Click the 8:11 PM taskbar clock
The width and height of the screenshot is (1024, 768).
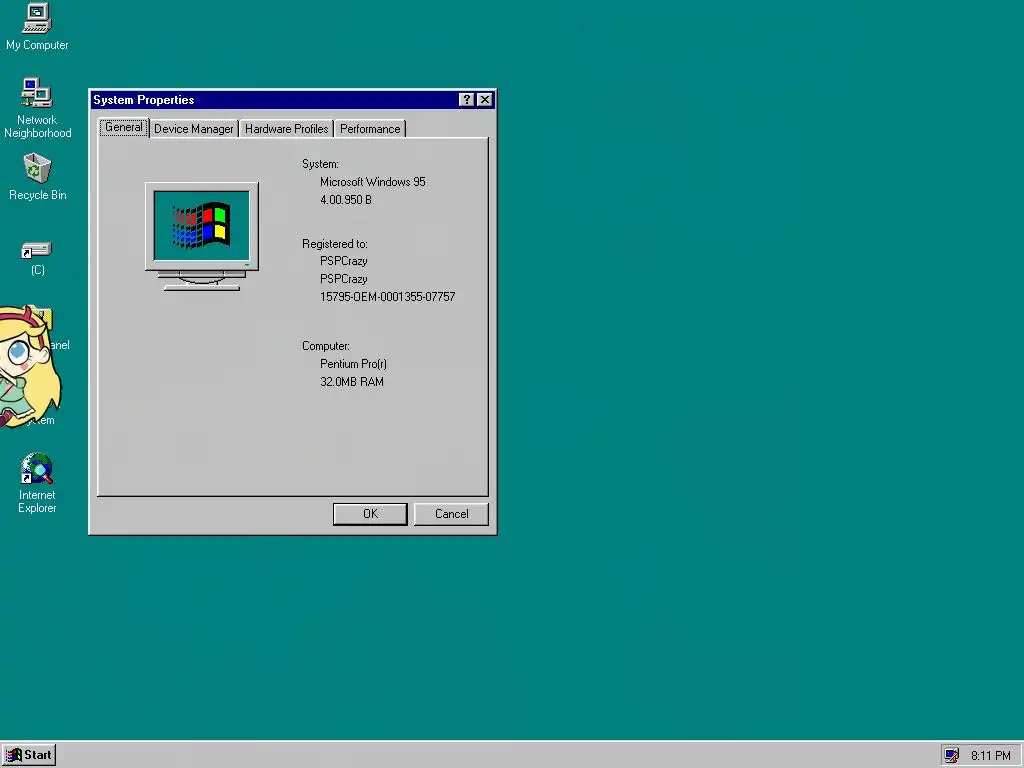pos(991,756)
